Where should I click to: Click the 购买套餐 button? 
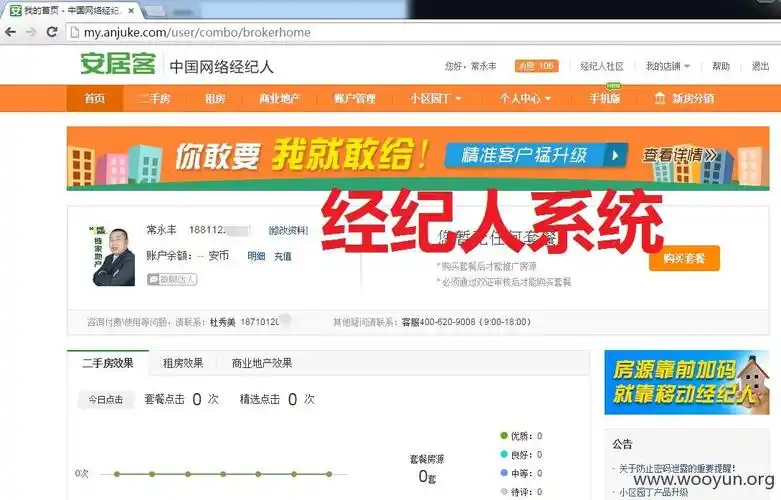[x=684, y=258]
